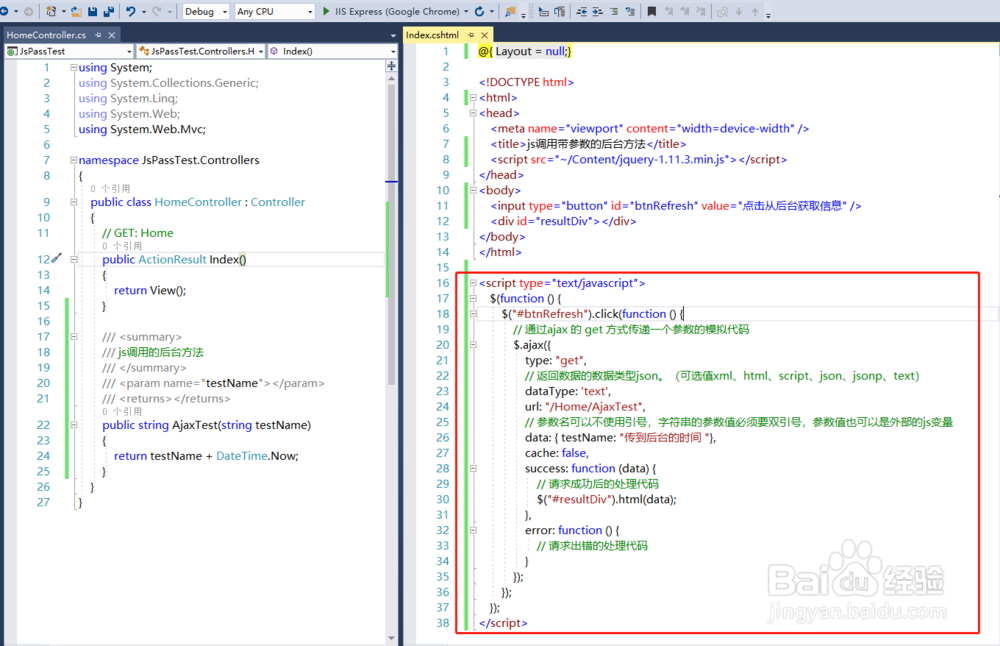Collapse the AjaxTest method block
Screen dimensions: 1000x646
pyautogui.click(x=73, y=424)
